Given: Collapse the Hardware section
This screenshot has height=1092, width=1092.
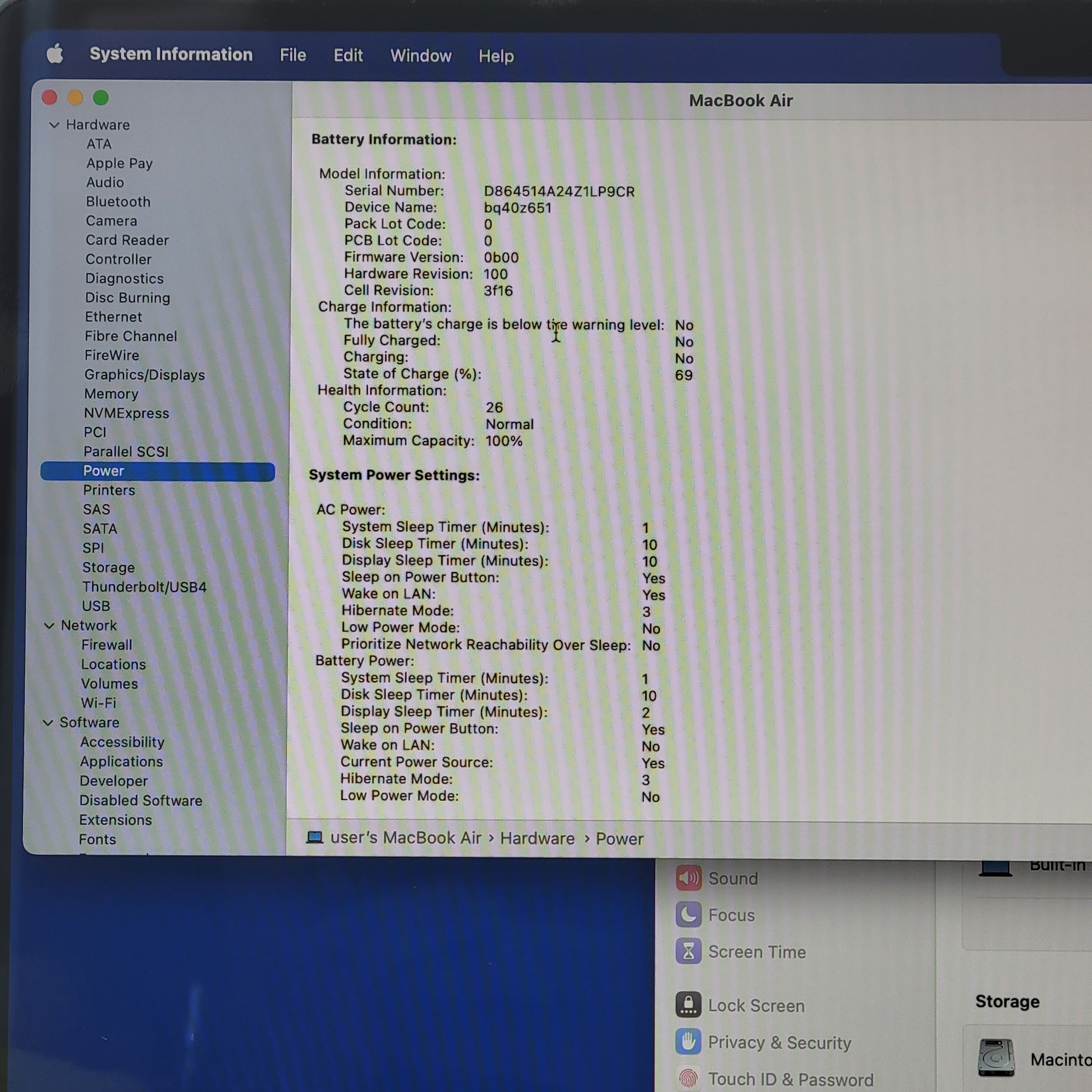Looking at the screenshot, I should (x=54, y=125).
